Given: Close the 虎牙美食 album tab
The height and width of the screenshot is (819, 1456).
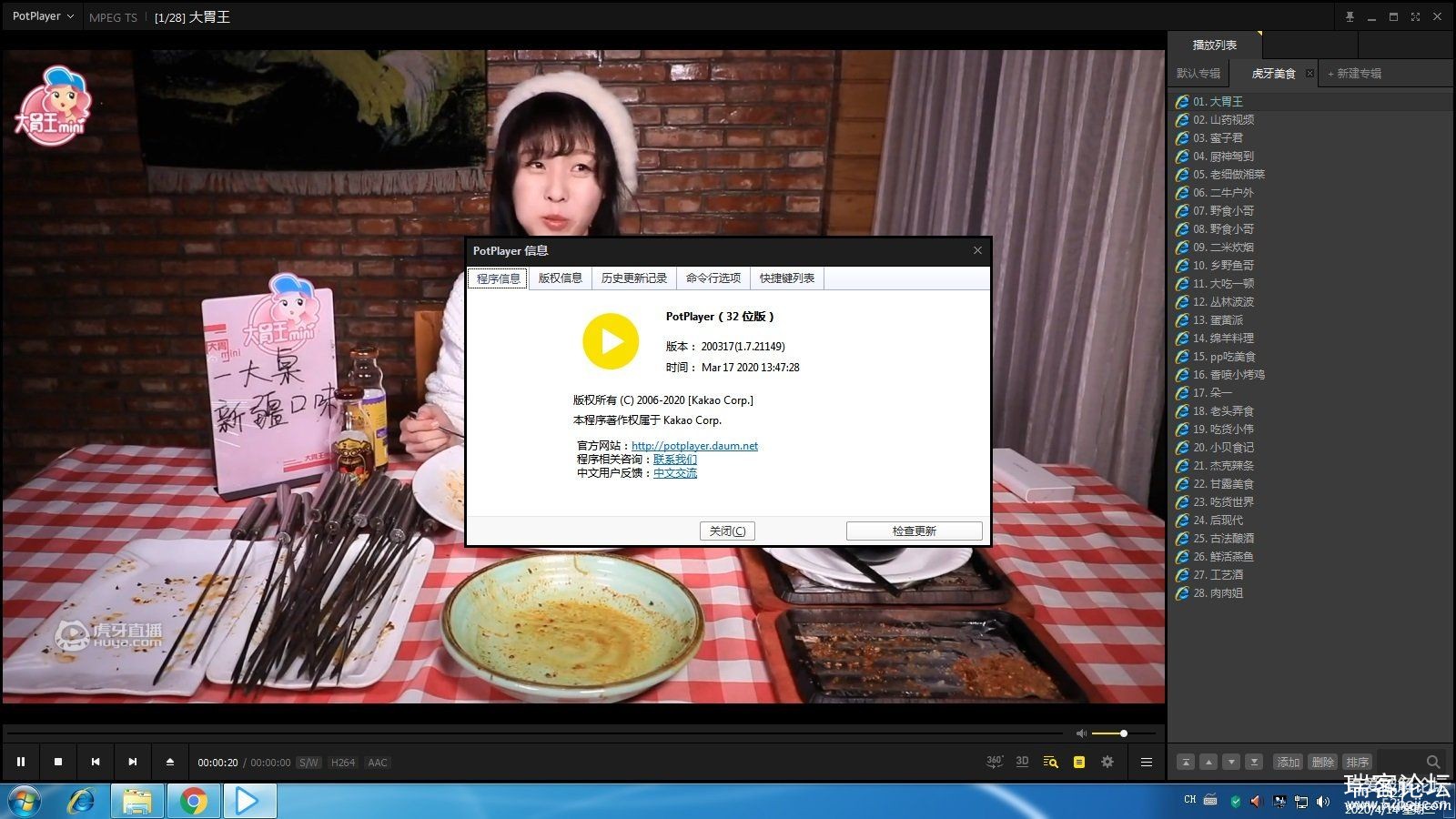Looking at the screenshot, I should [1309, 73].
